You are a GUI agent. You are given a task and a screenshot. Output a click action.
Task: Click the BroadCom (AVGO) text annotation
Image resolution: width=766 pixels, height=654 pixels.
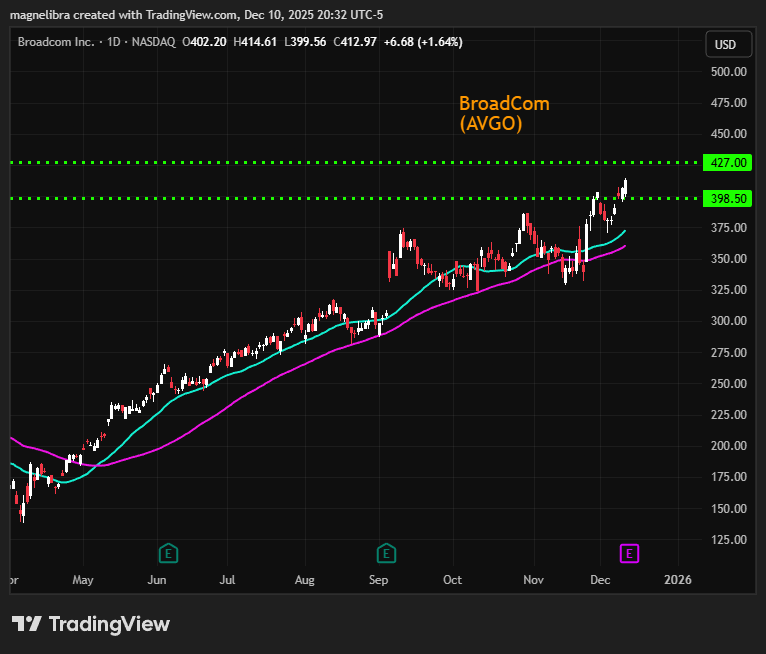point(504,113)
